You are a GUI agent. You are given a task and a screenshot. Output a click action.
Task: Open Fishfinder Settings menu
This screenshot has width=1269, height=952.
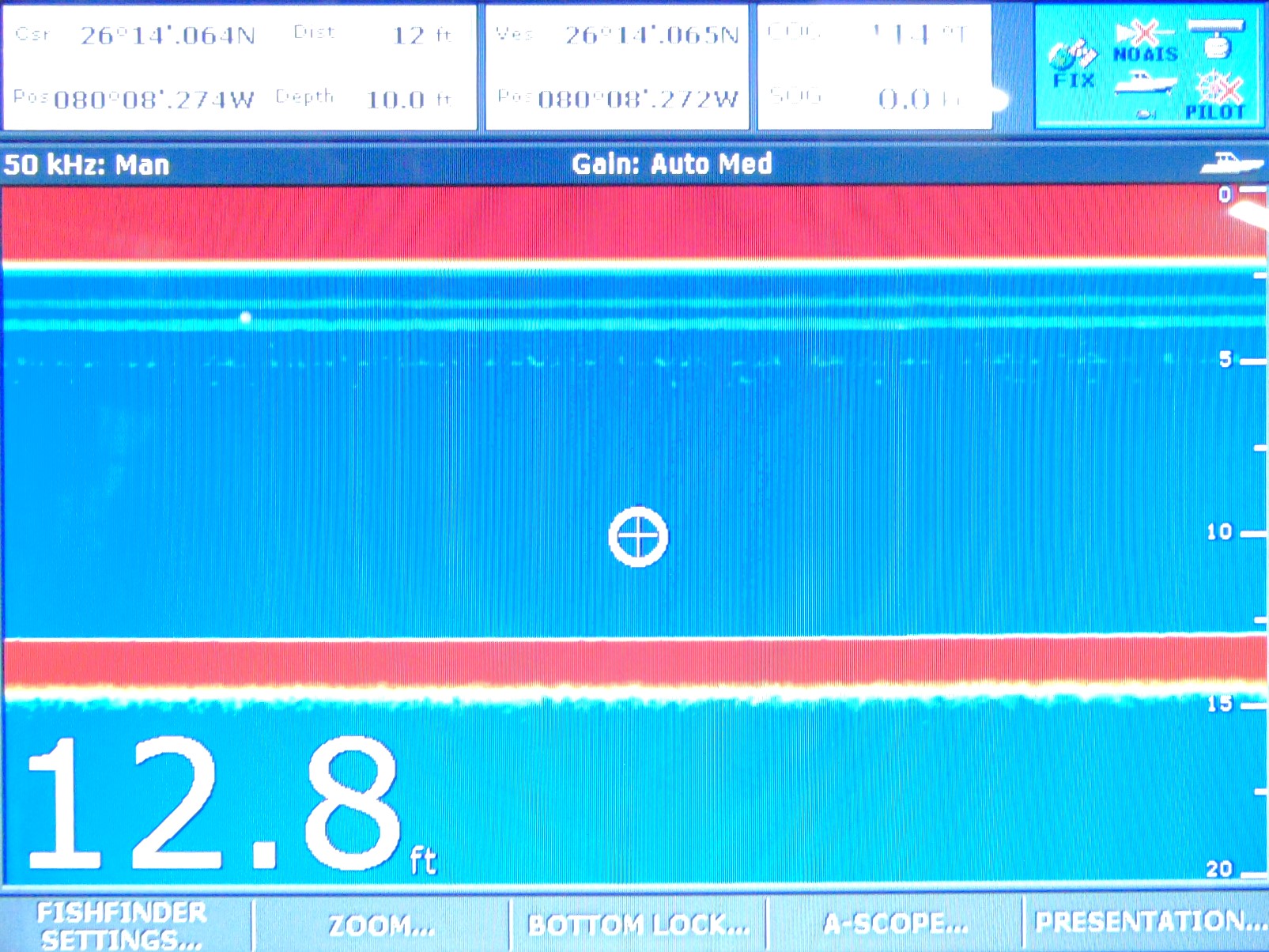(123, 924)
